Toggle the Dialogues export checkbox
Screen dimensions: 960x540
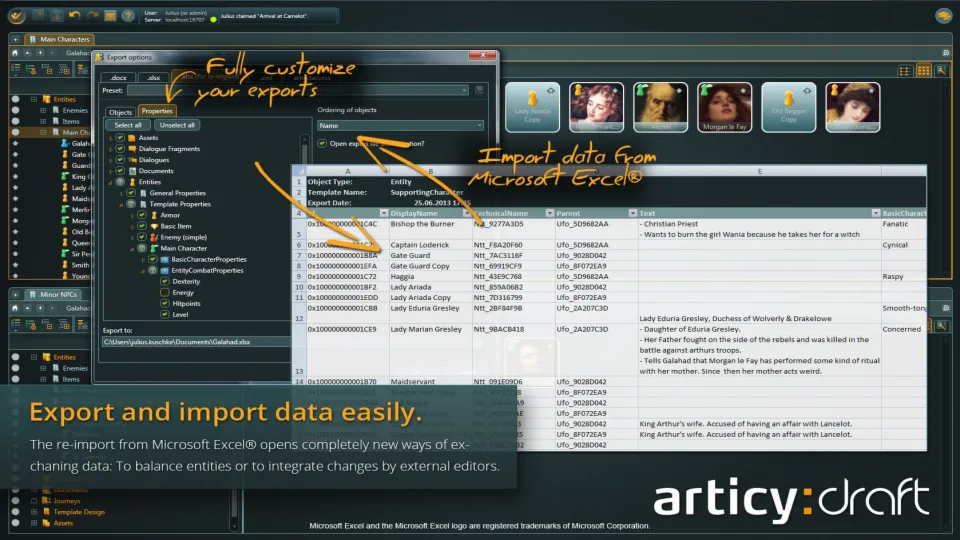[120, 160]
